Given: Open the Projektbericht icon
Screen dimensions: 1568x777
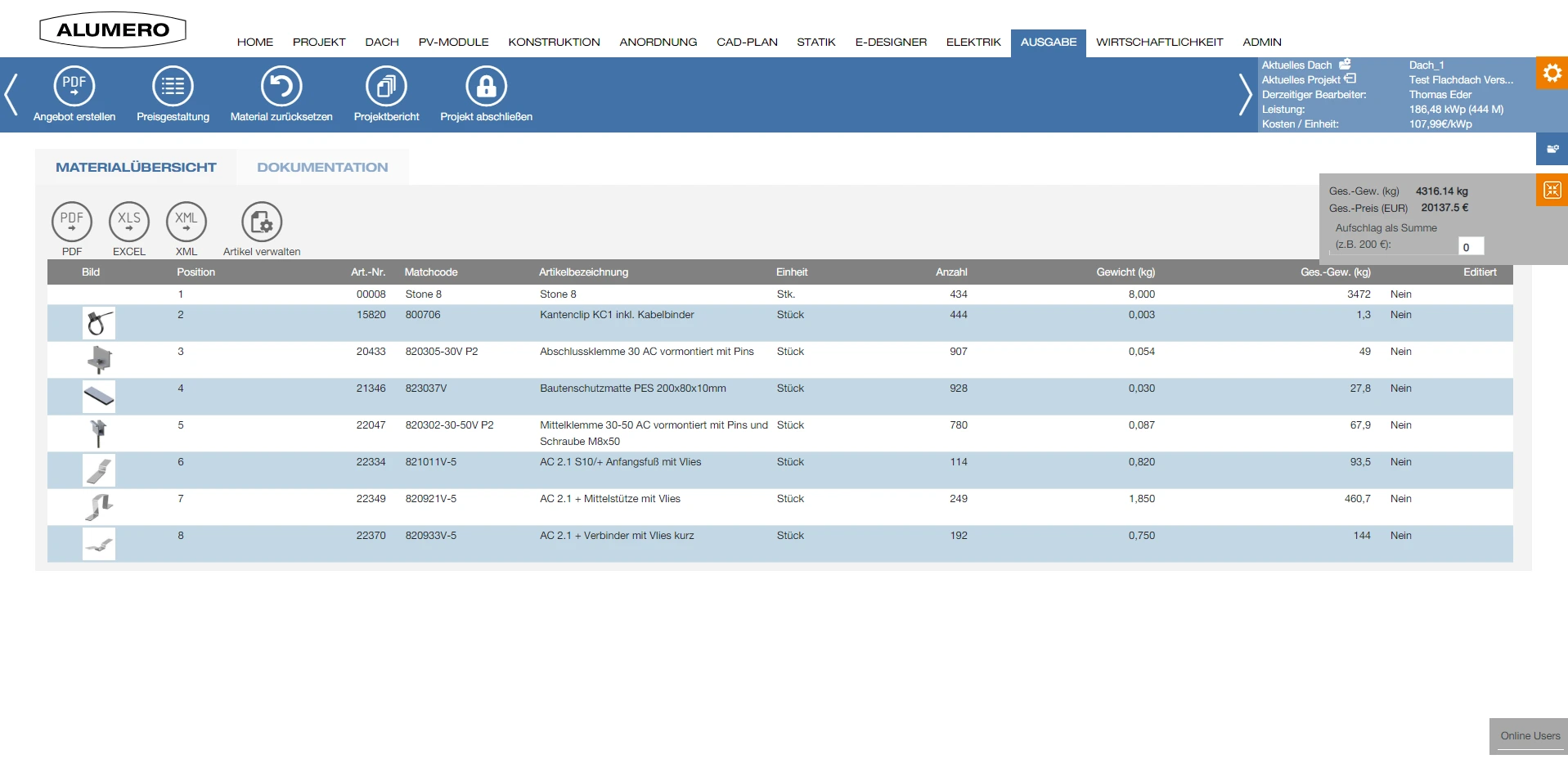Looking at the screenshot, I should 386,86.
